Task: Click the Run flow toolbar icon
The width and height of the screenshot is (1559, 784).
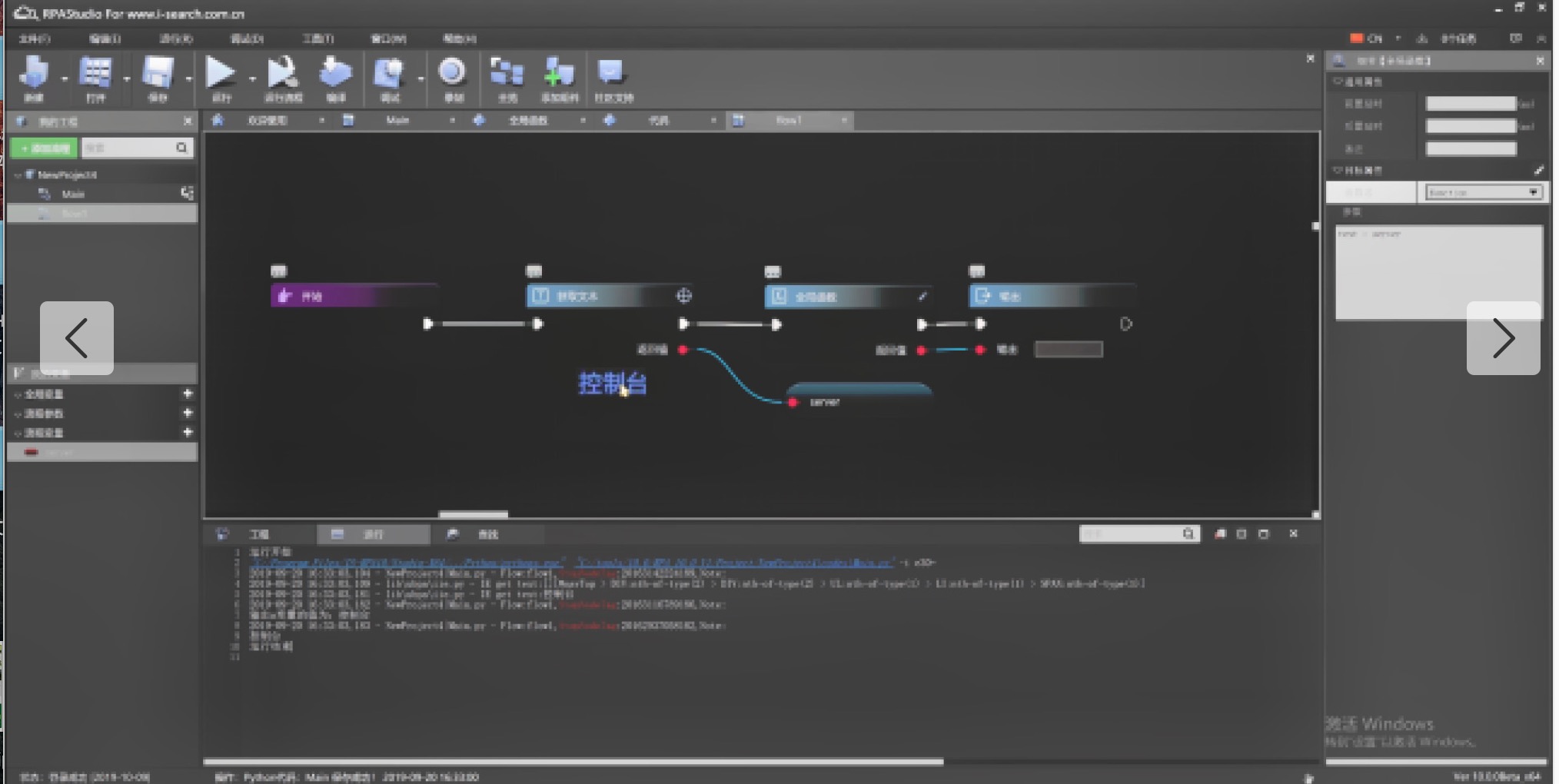Action: 282,72
